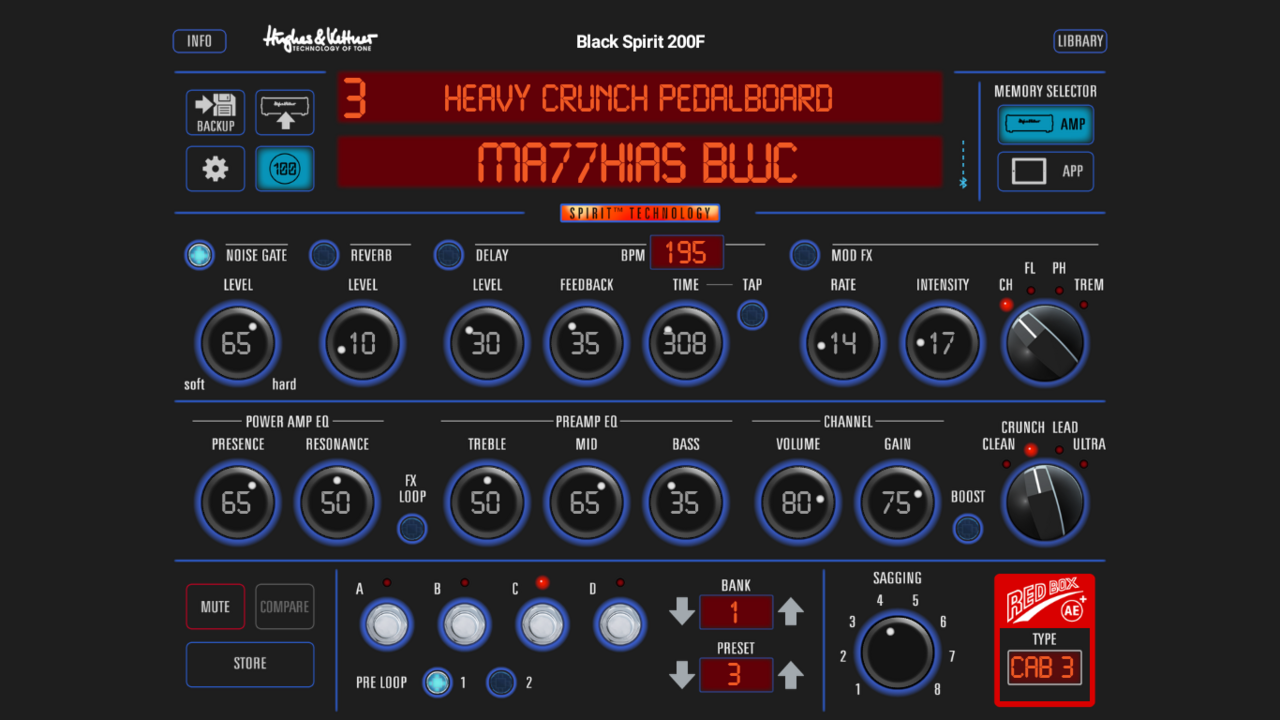The height and width of the screenshot is (720, 1280).
Task: Click the Preset number display
Action: [736, 675]
